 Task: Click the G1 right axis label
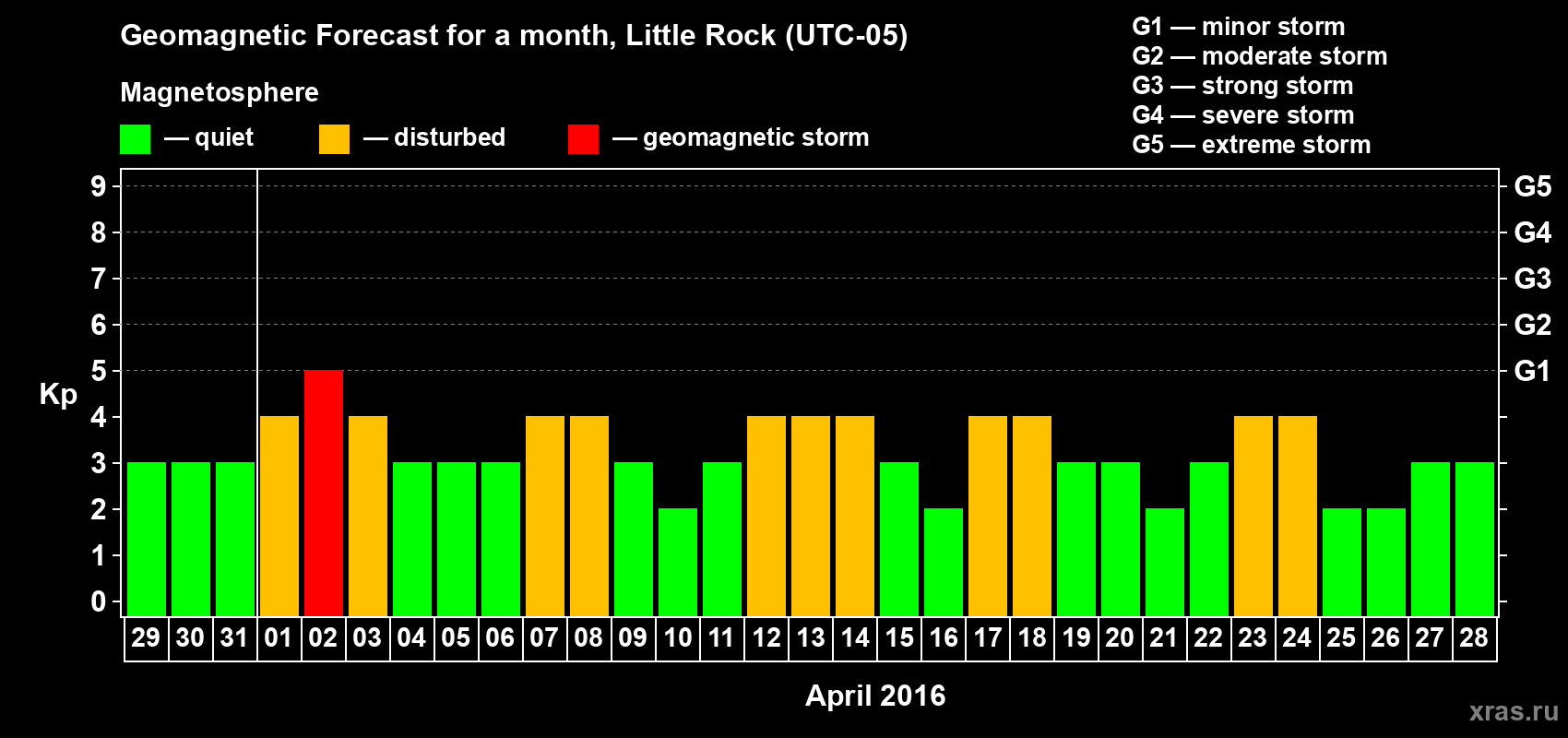(x=1533, y=371)
